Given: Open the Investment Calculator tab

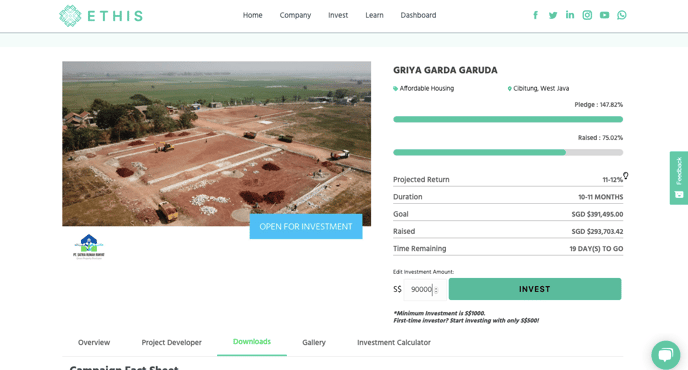Looking at the screenshot, I should point(394,342).
